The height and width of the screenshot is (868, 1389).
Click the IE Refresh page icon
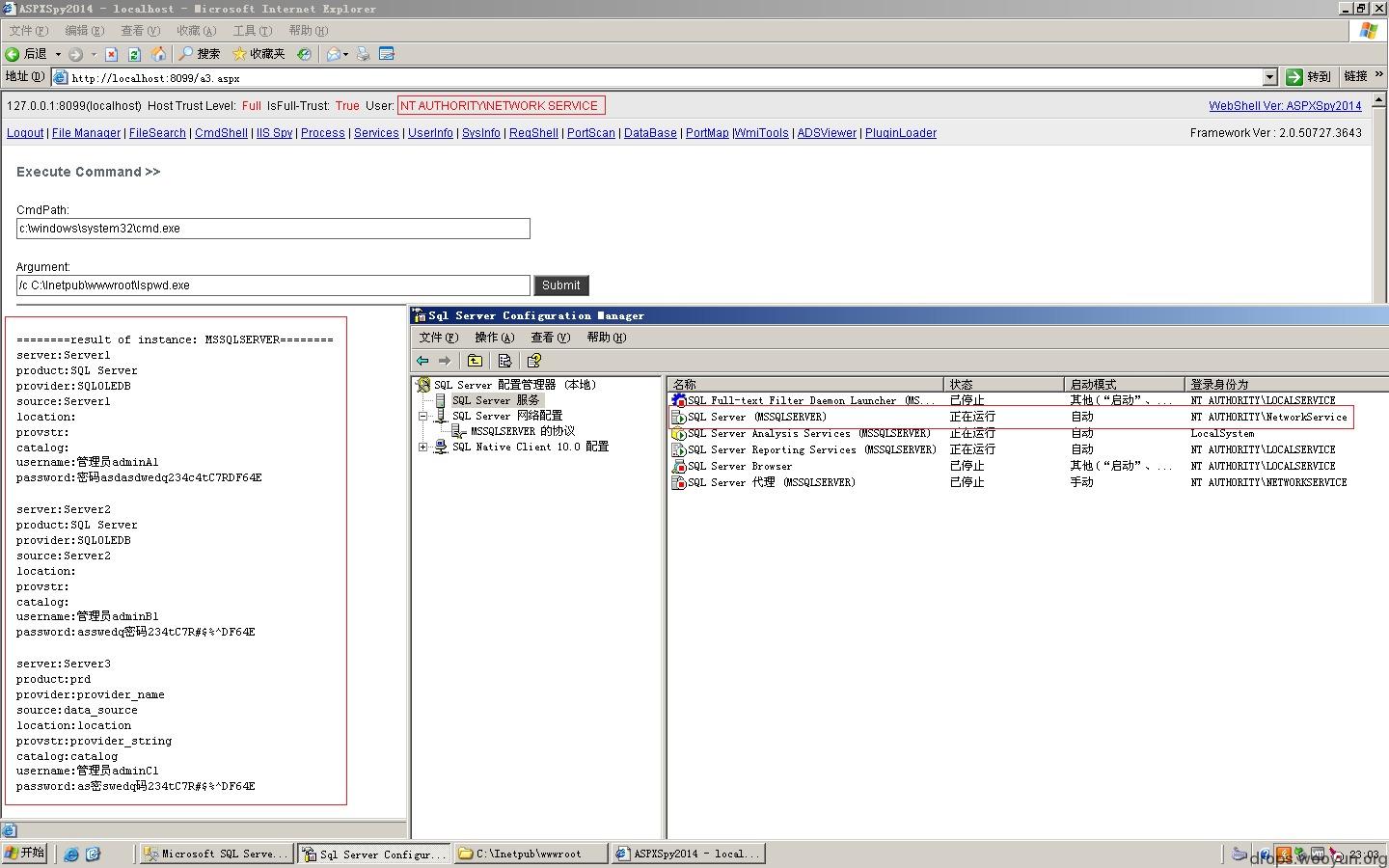[134, 54]
